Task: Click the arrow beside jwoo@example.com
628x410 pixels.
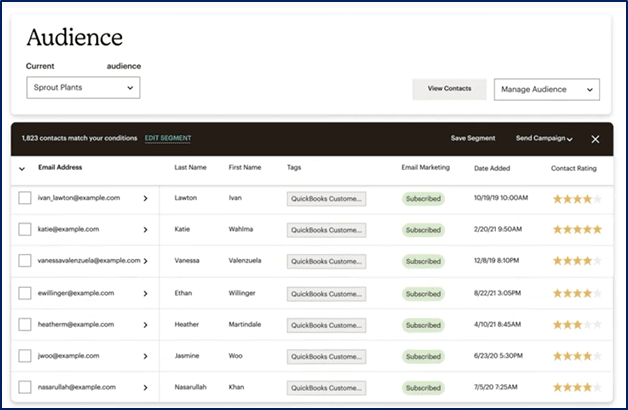Action: [x=145, y=357]
